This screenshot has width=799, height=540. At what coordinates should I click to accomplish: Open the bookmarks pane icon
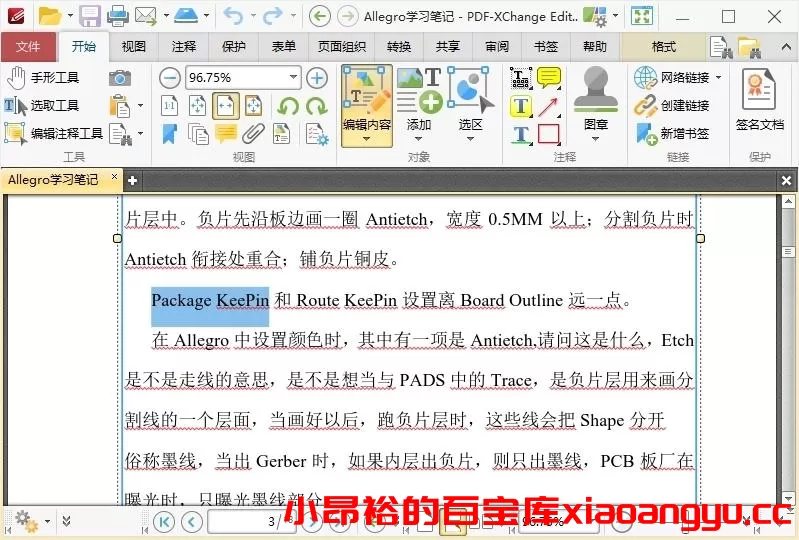pyautogui.click(x=170, y=134)
